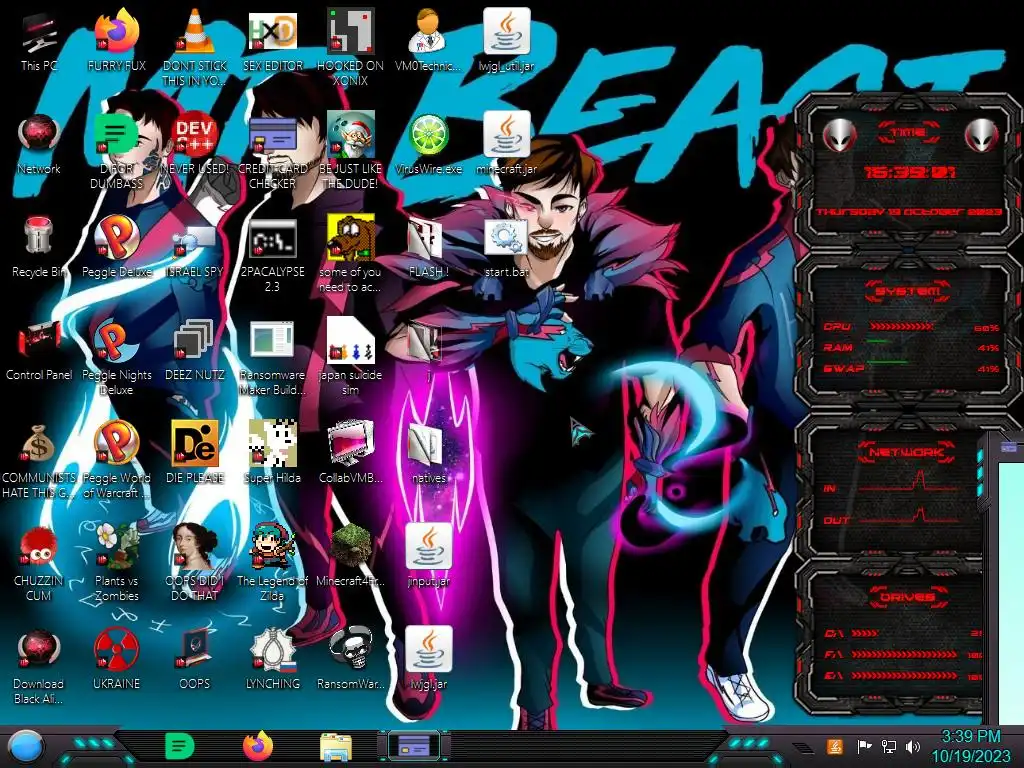The width and height of the screenshot is (1024, 768).
Task: Select the lwjgl.jar file
Action: coord(428,649)
